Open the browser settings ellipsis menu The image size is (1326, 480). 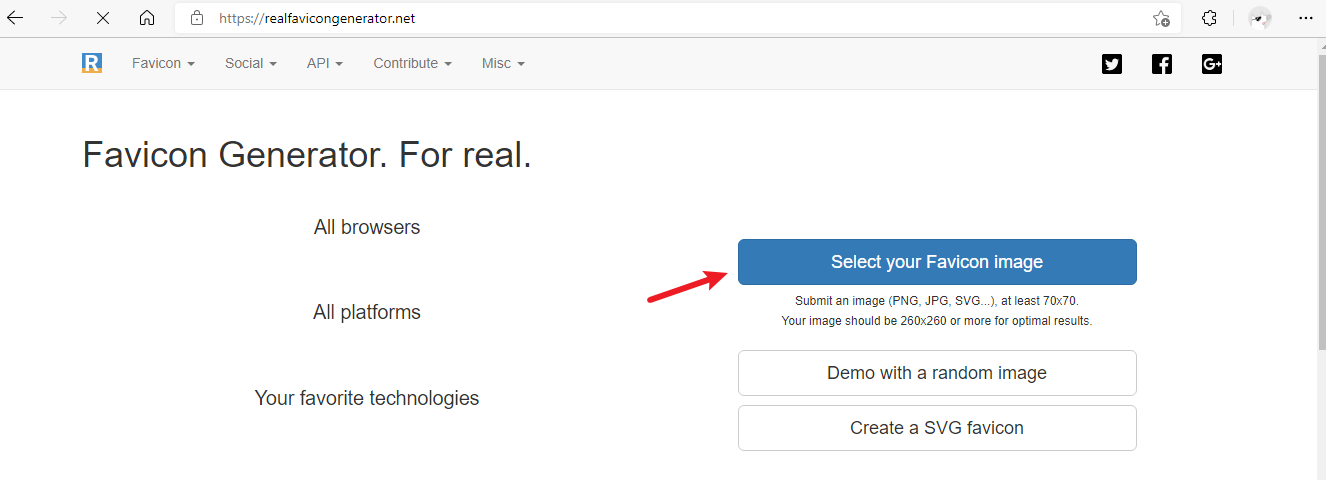(1305, 18)
